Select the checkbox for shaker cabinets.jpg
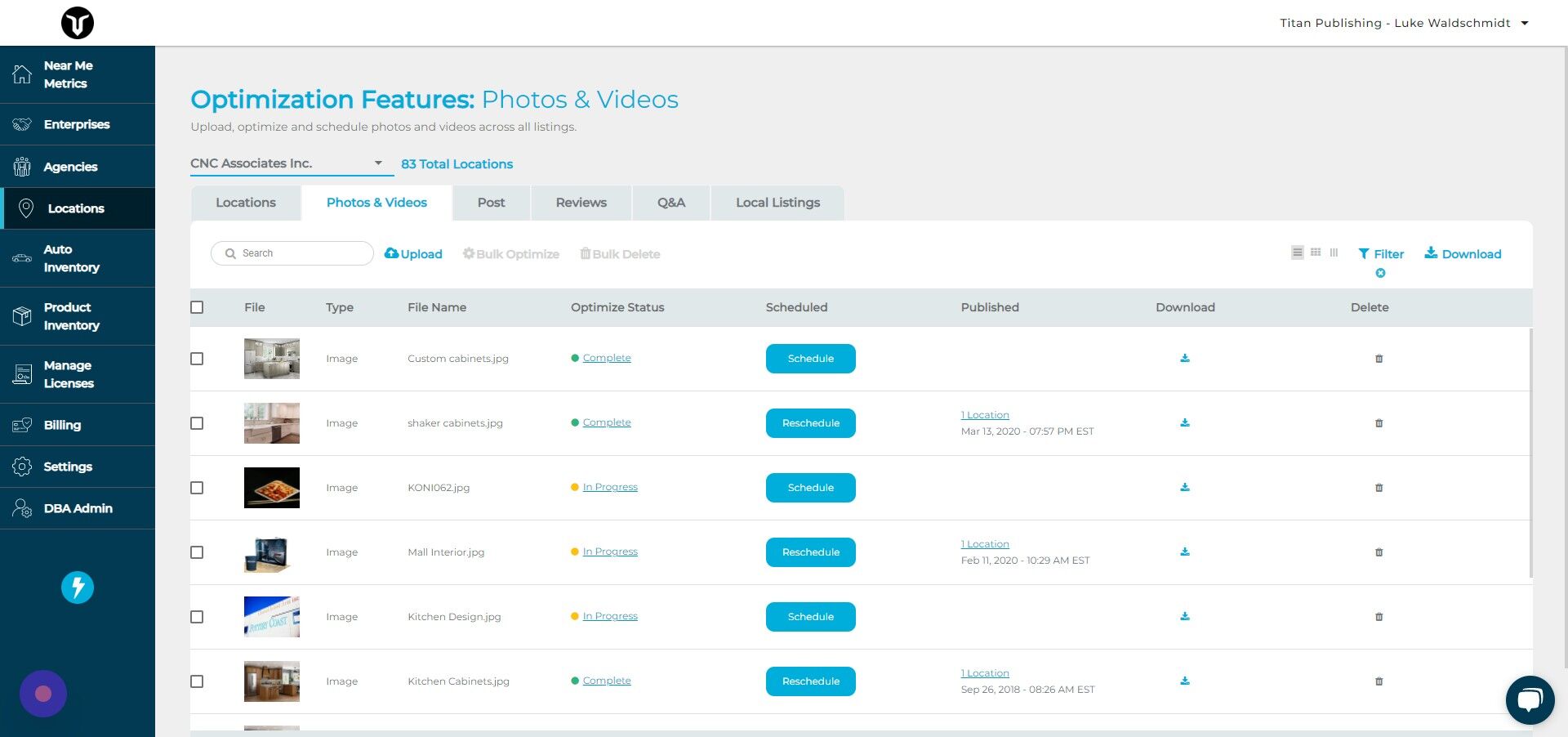The image size is (1568, 737). (x=197, y=423)
